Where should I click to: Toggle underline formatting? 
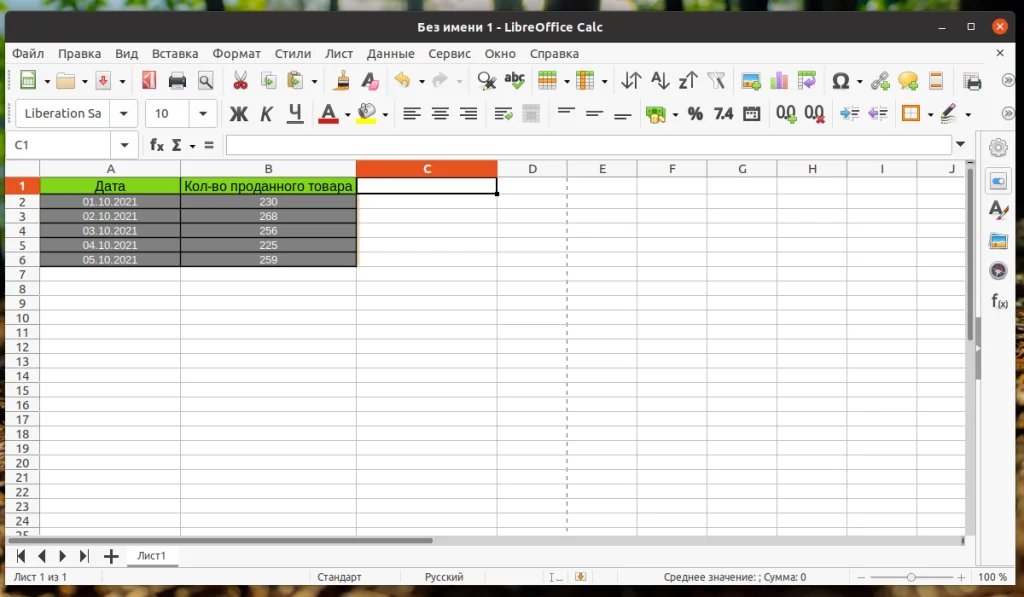(x=294, y=114)
